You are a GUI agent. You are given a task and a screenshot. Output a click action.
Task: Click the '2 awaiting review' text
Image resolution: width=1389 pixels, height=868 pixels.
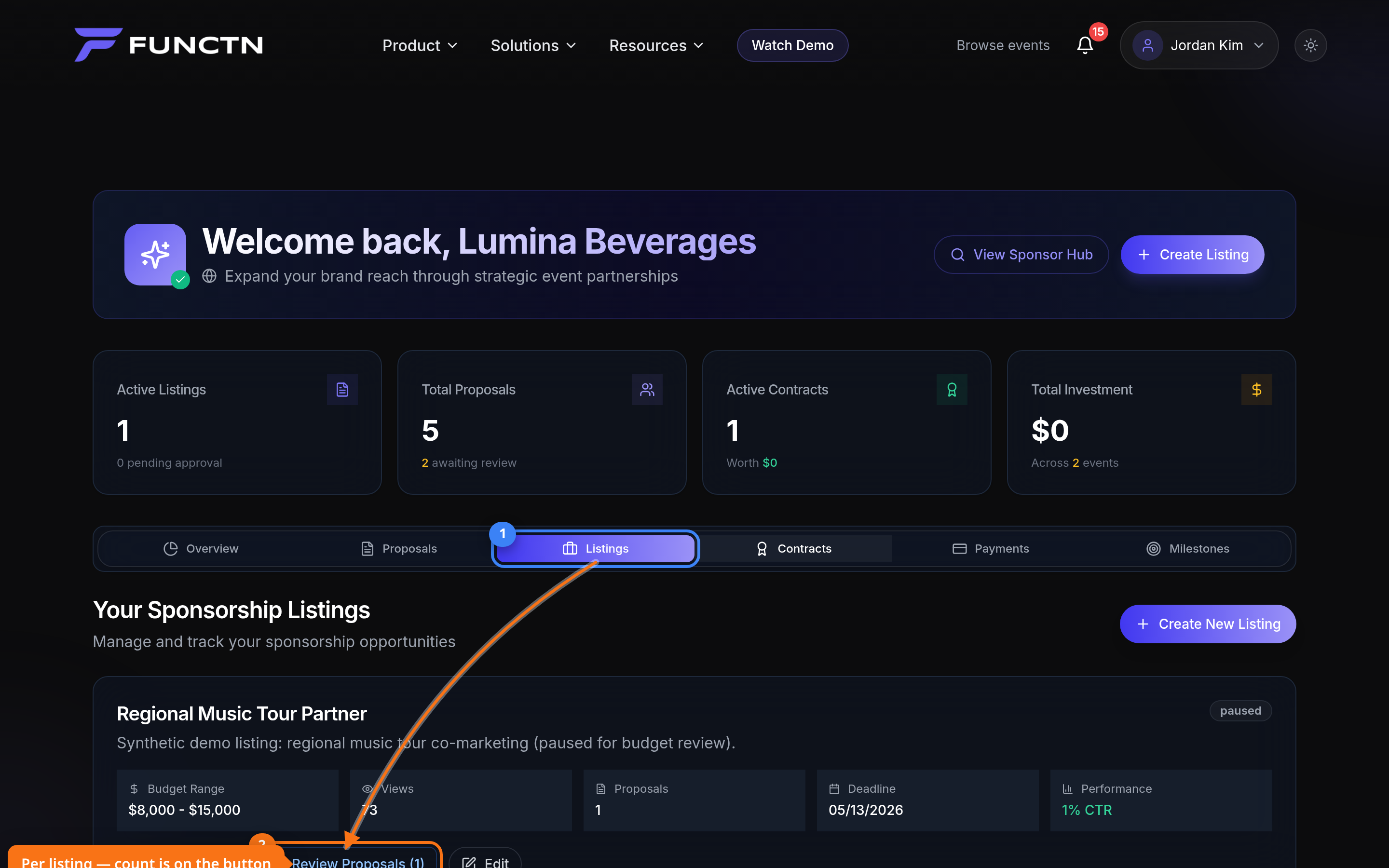tap(469, 463)
